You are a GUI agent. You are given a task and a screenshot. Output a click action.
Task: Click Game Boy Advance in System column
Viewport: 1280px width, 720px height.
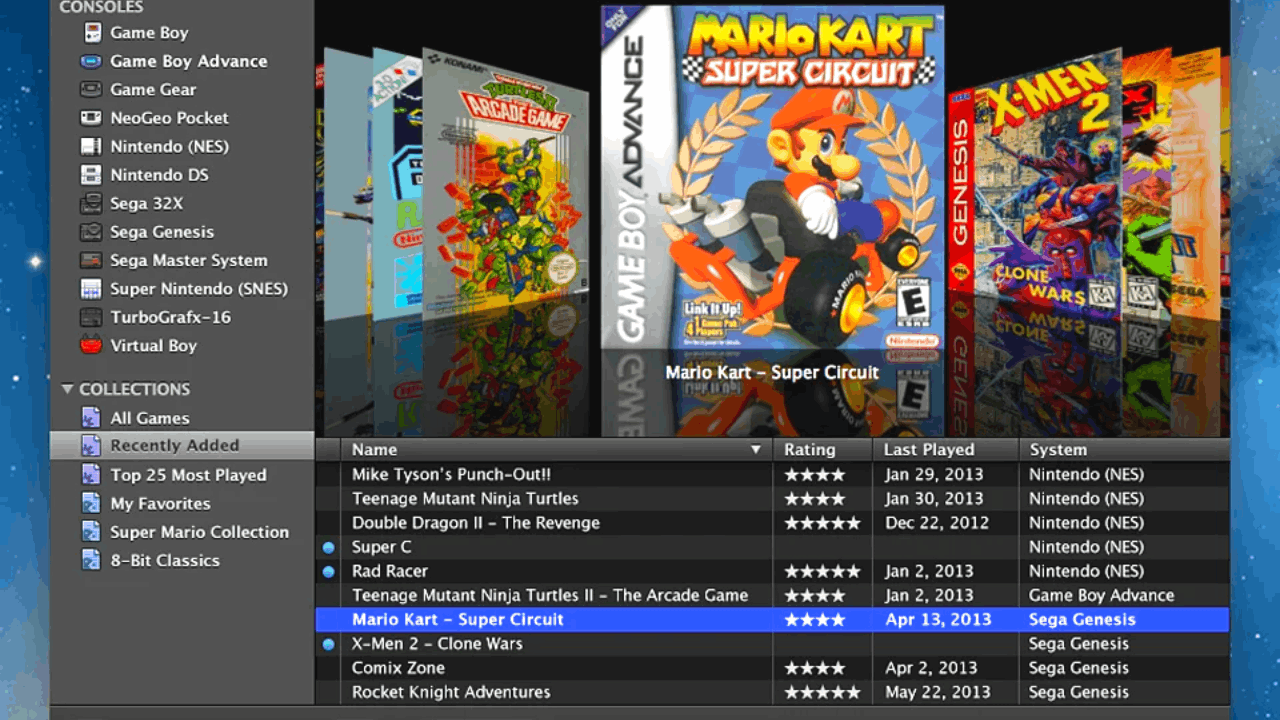pos(1102,595)
